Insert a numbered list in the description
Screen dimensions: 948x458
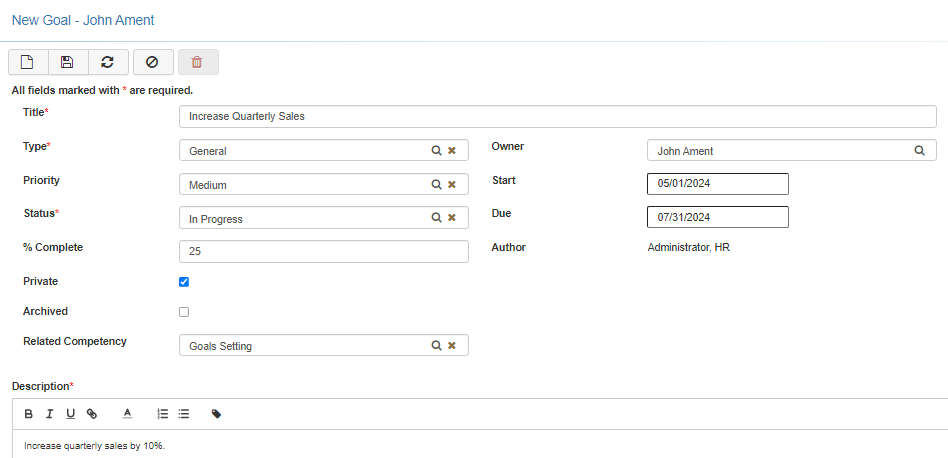(163, 413)
